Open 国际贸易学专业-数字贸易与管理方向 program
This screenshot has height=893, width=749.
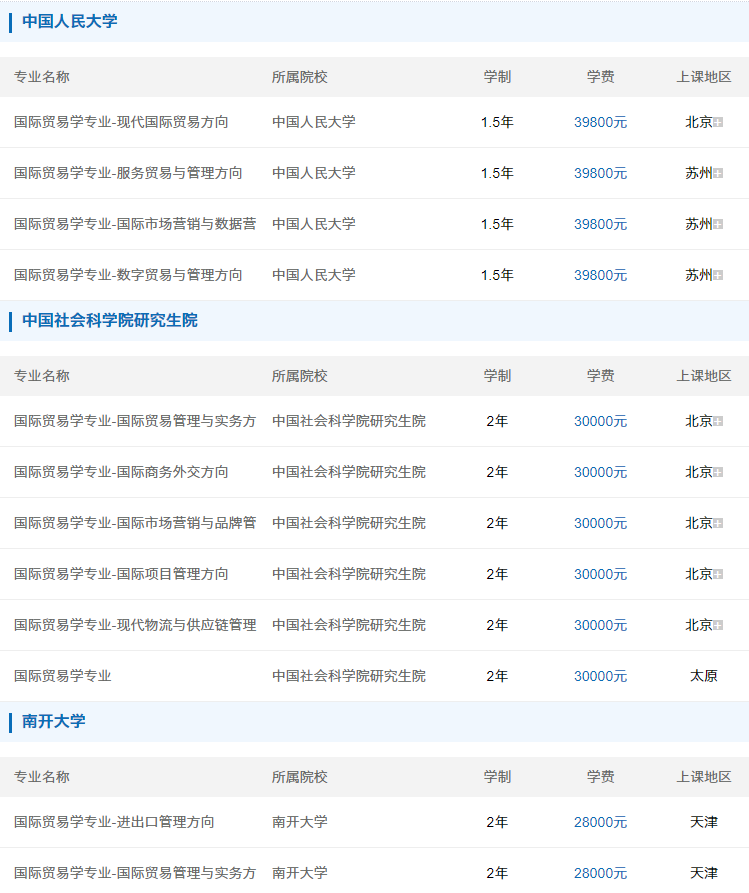pos(128,275)
